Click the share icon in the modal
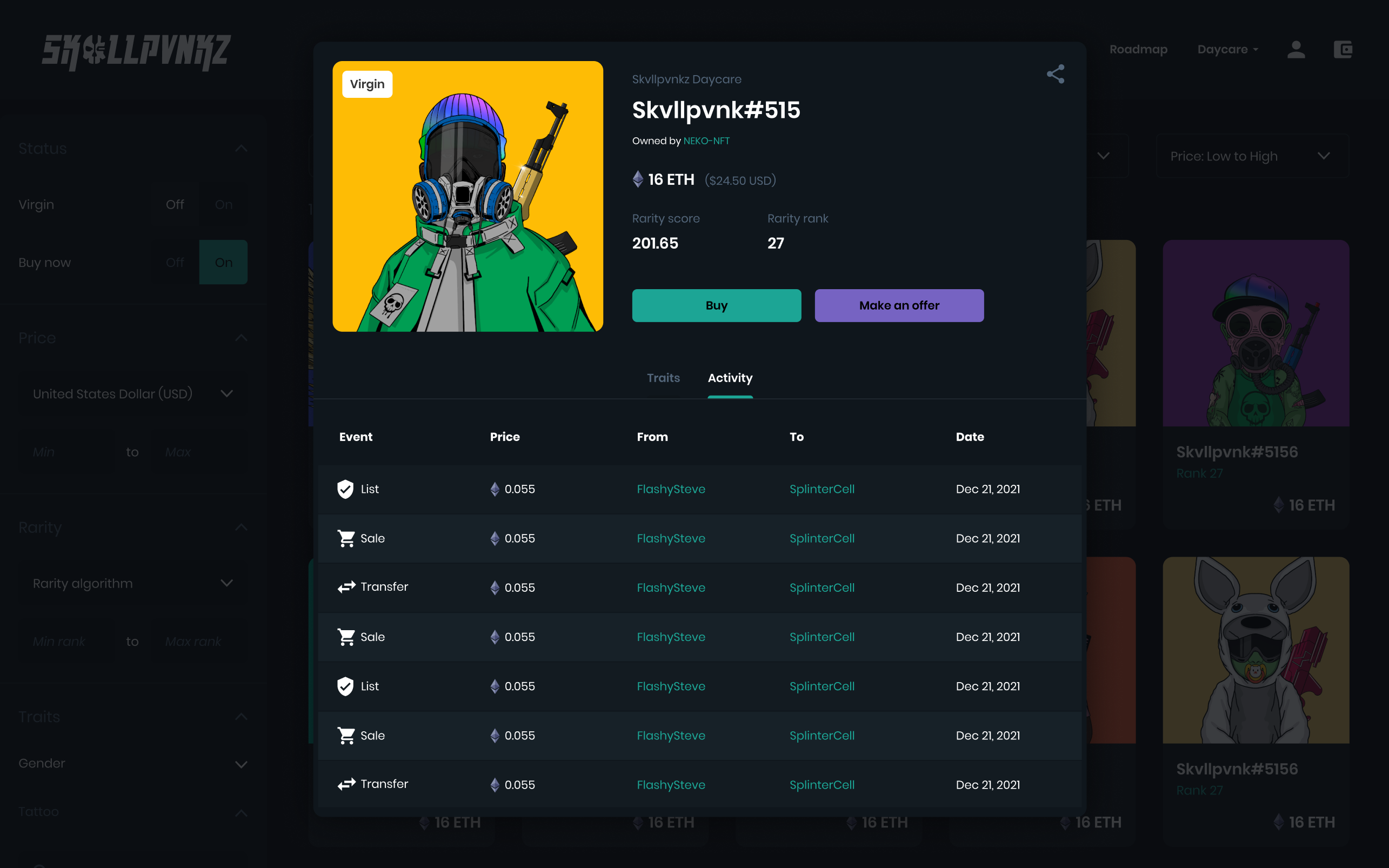1389x868 pixels. point(1055,74)
